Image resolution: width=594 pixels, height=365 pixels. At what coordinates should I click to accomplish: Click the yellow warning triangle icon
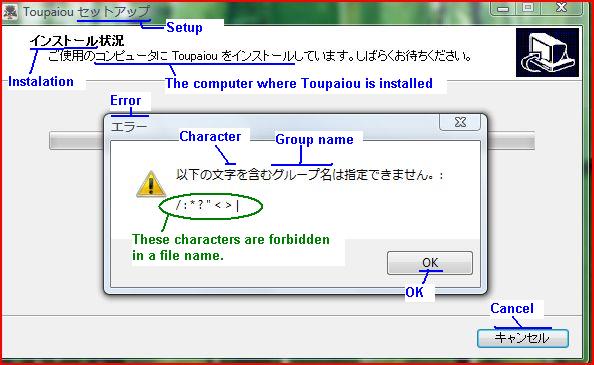151,184
